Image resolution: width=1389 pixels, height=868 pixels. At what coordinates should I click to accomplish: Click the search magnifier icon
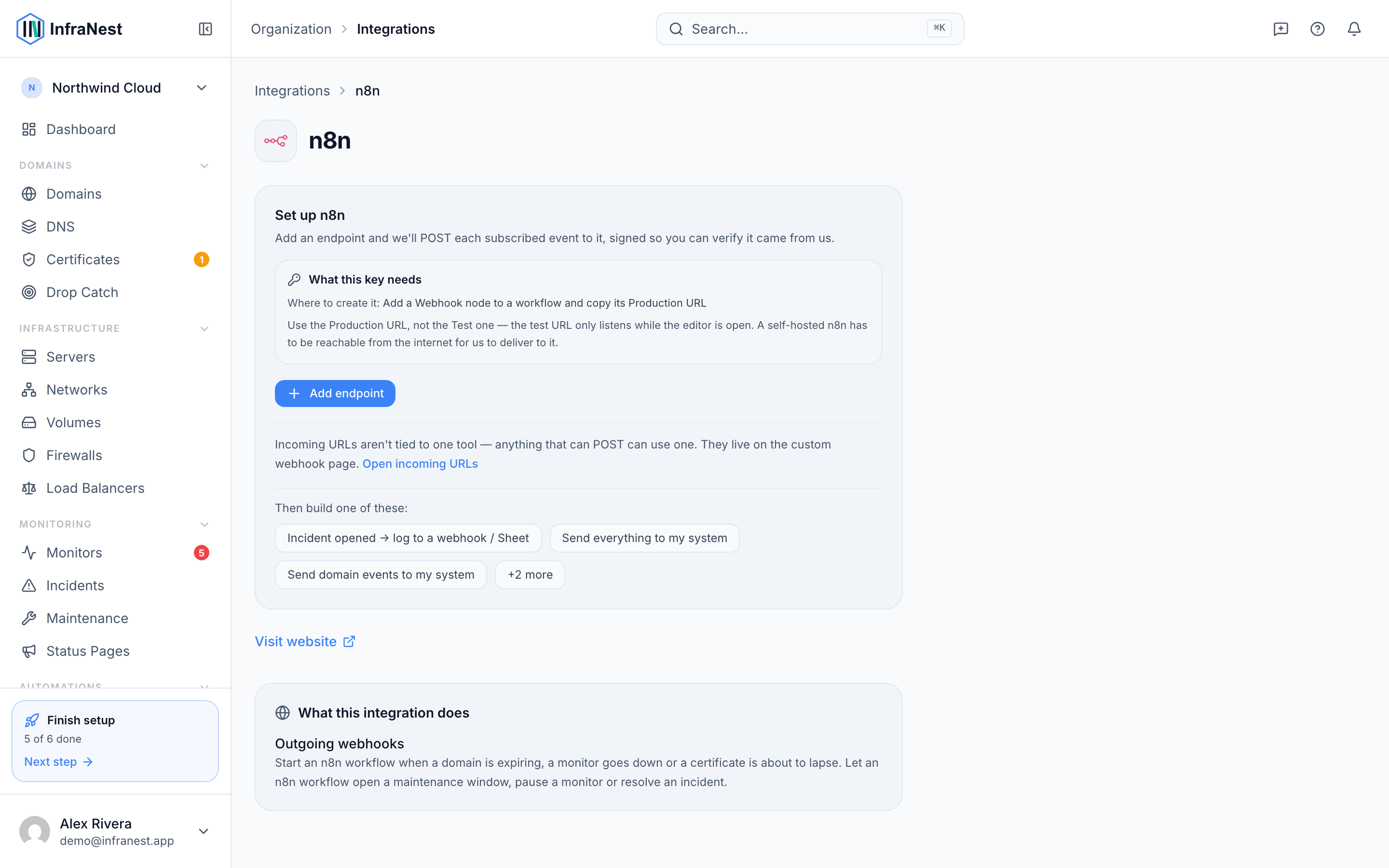[676, 29]
